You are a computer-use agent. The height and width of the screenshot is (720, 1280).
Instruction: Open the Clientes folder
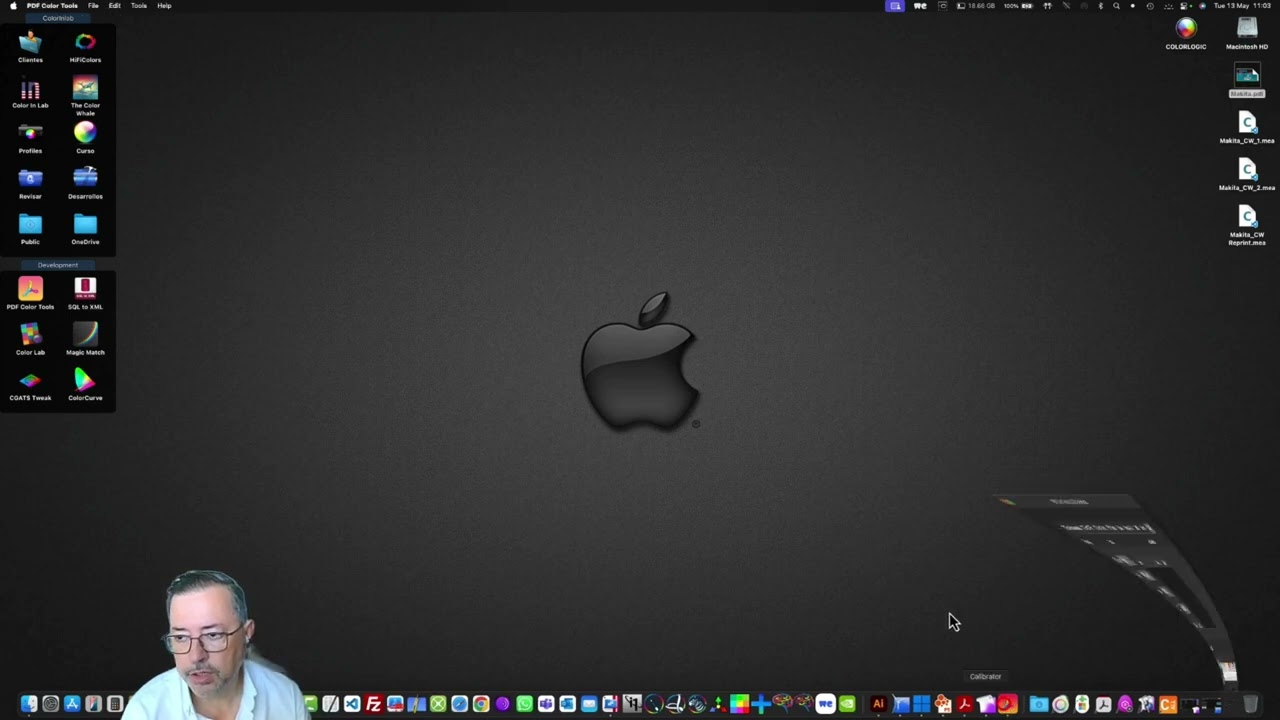30,46
